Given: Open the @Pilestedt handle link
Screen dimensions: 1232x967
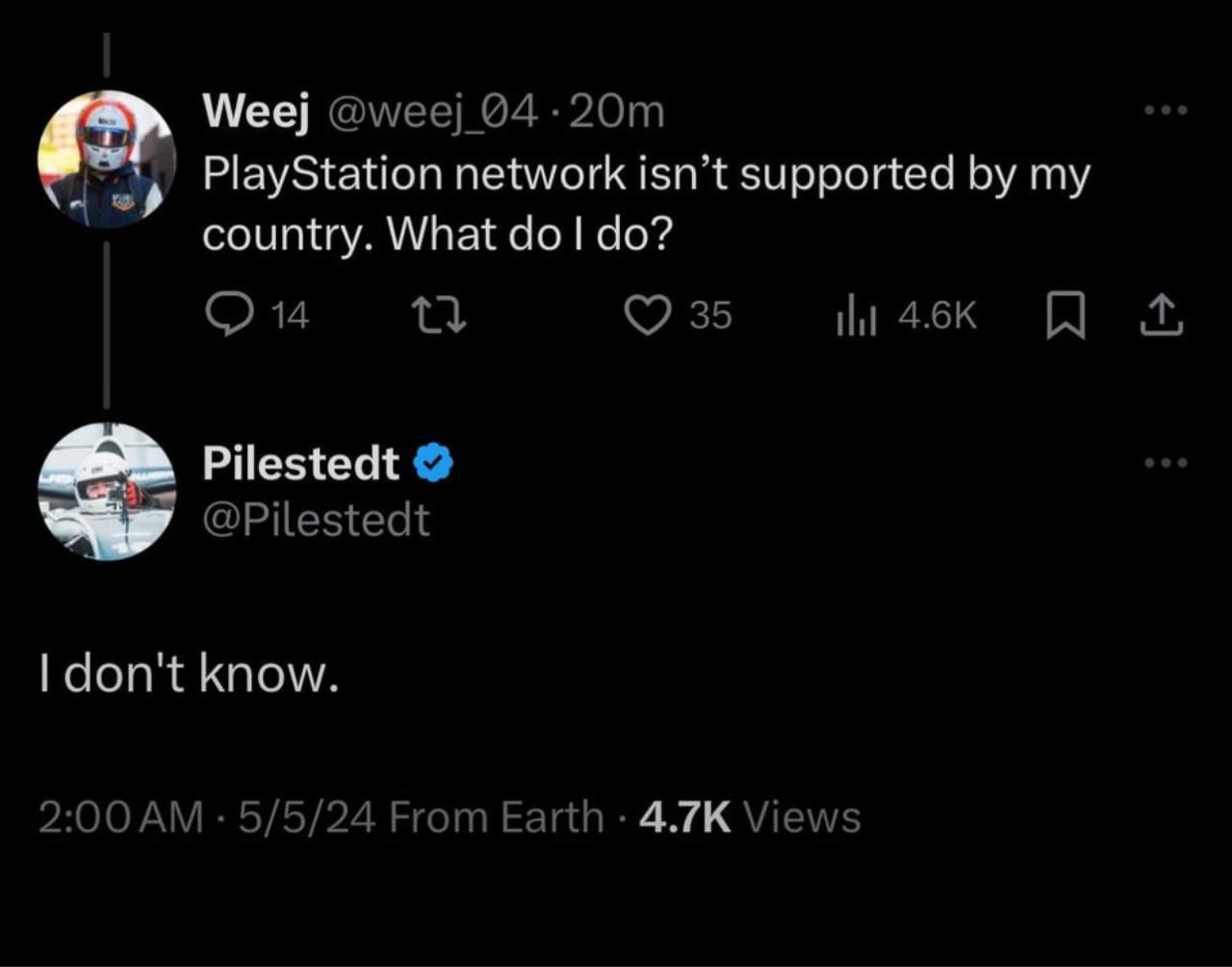Looking at the screenshot, I should pos(316,521).
